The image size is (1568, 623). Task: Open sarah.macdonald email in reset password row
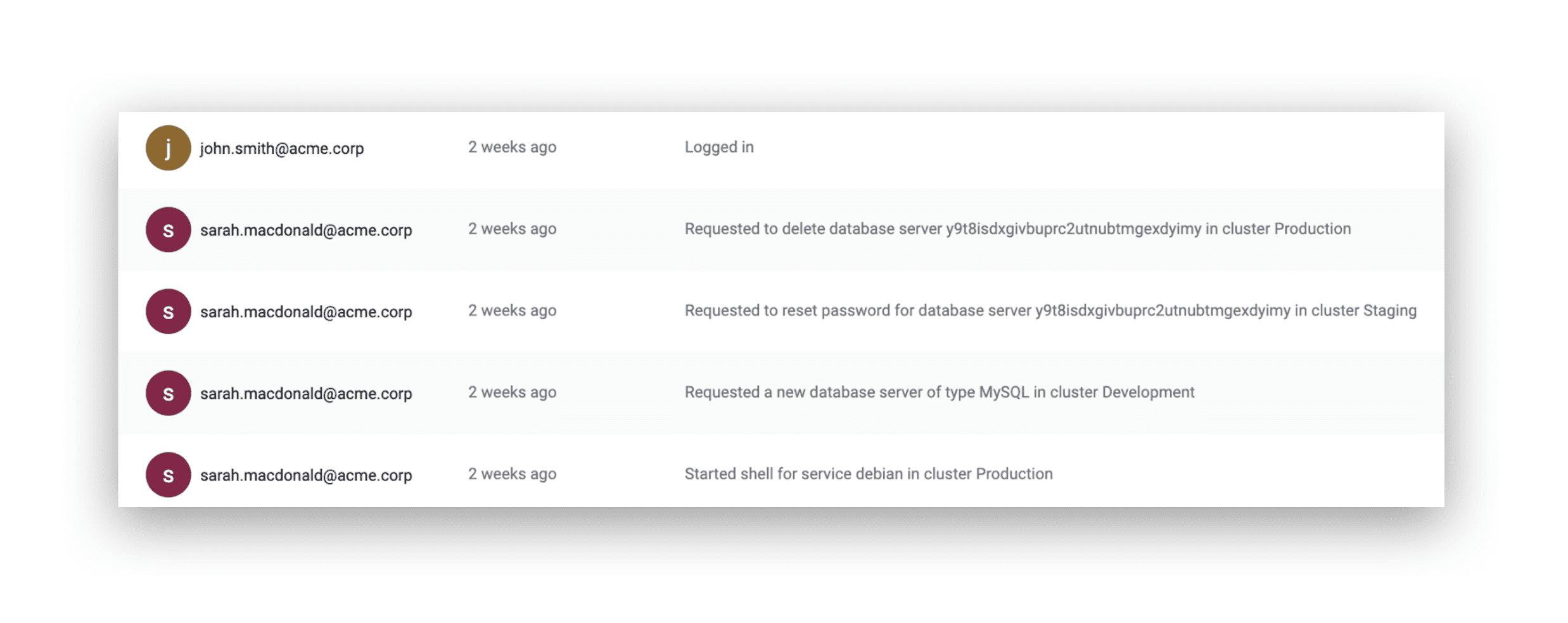point(306,311)
